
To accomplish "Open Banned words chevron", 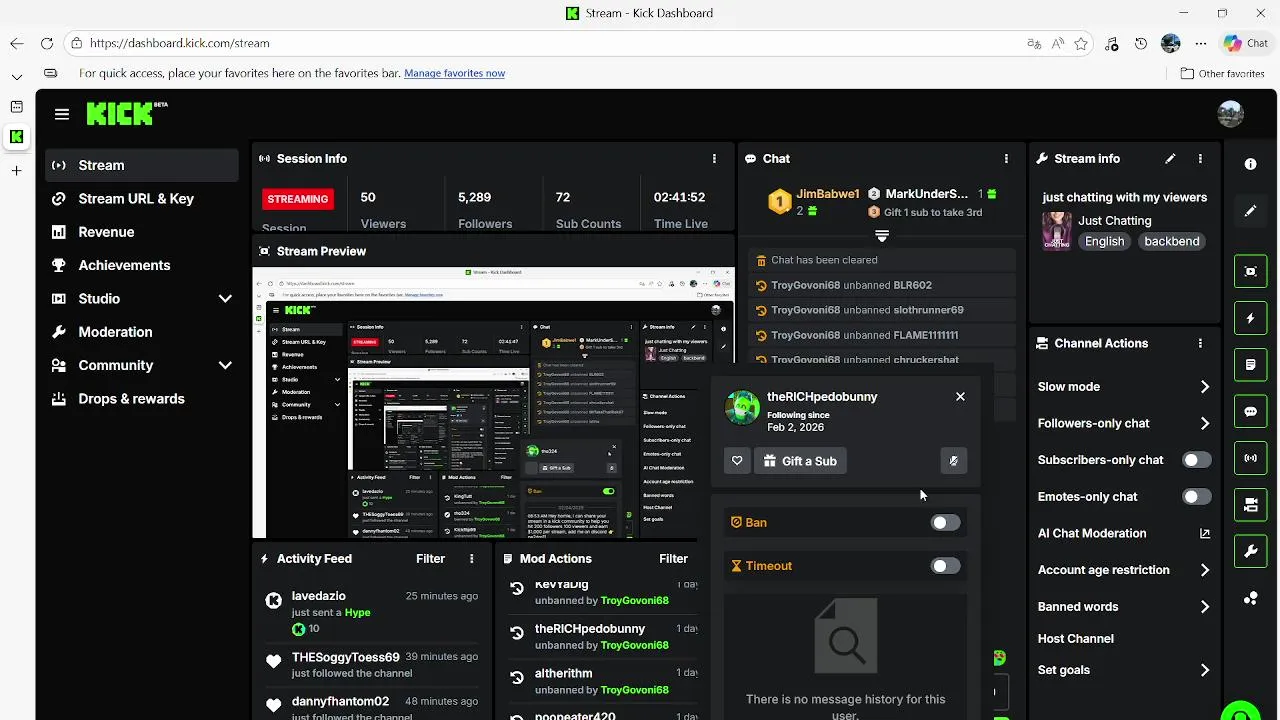I will (1204, 607).
